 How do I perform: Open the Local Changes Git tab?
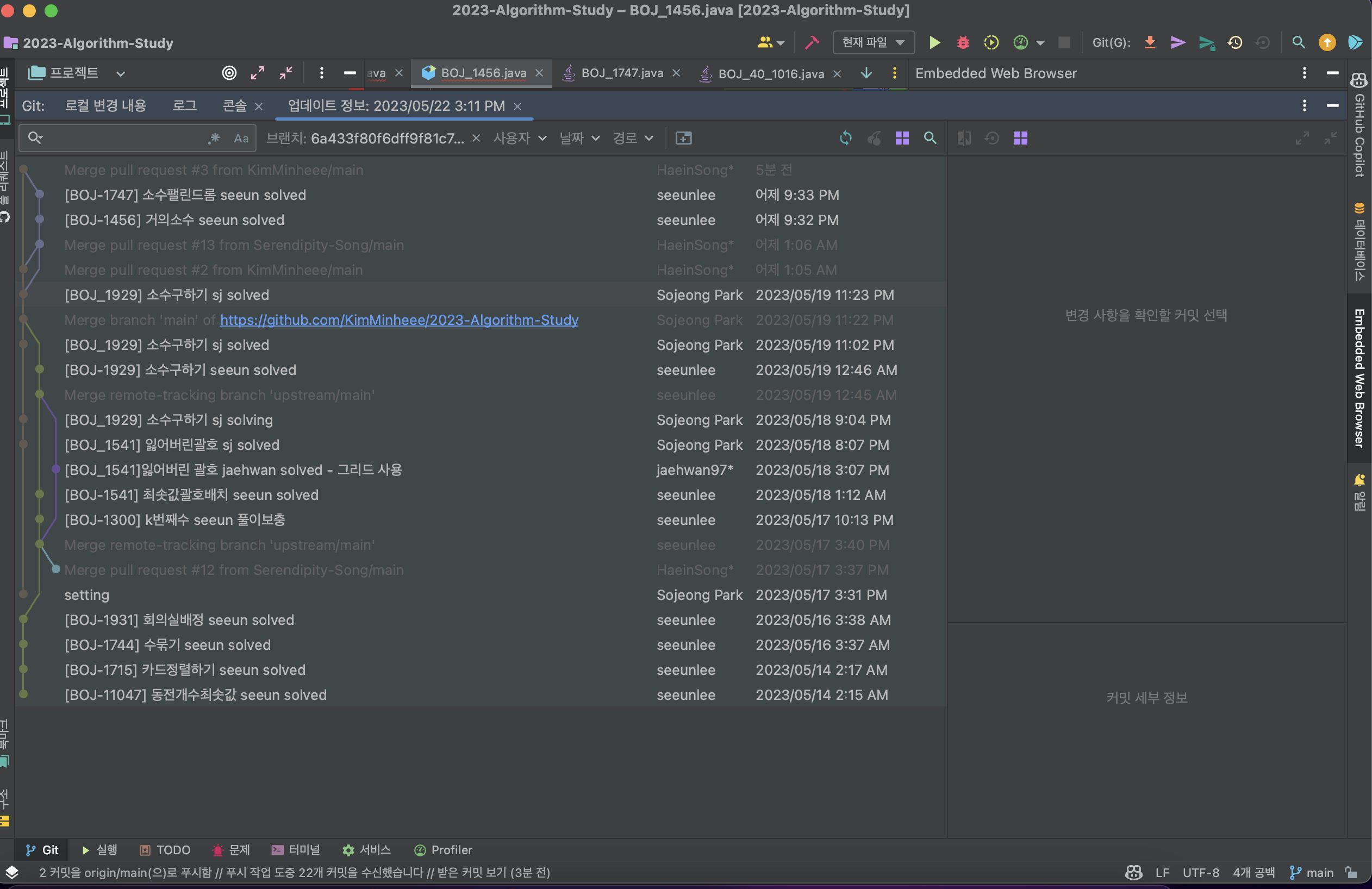105,106
